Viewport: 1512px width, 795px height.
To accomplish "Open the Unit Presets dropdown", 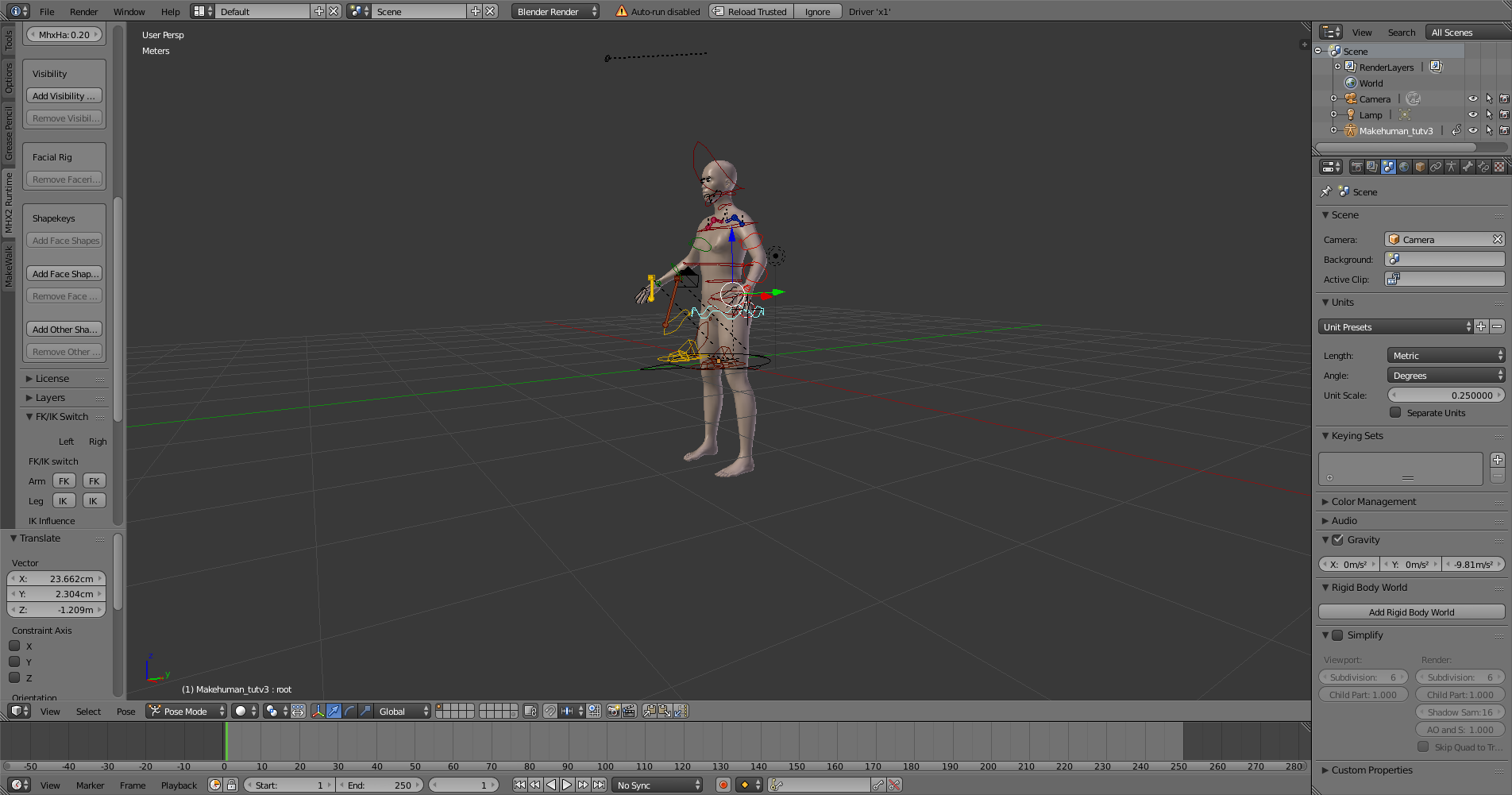I will pos(1395,326).
